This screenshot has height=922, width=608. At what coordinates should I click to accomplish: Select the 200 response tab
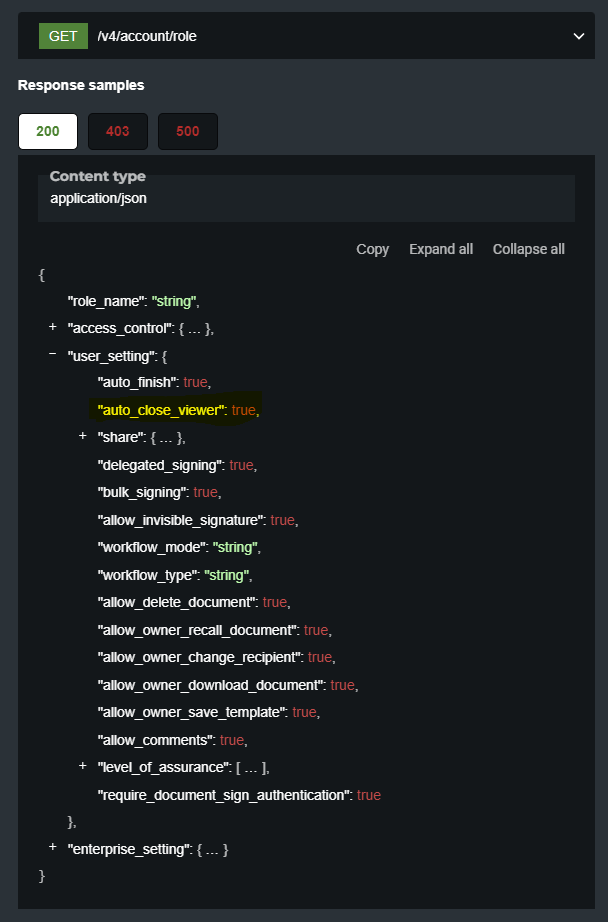48,131
